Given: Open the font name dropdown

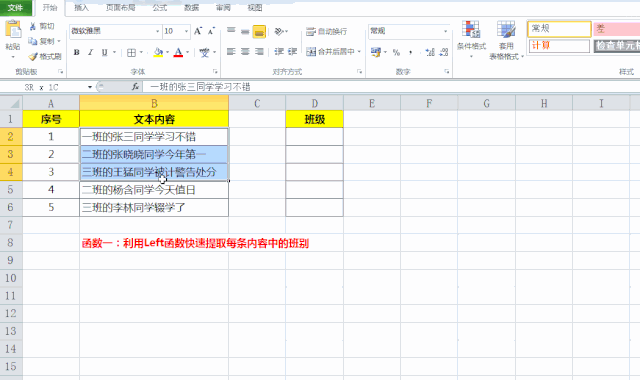Looking at the screenshot, I should 157,31.
